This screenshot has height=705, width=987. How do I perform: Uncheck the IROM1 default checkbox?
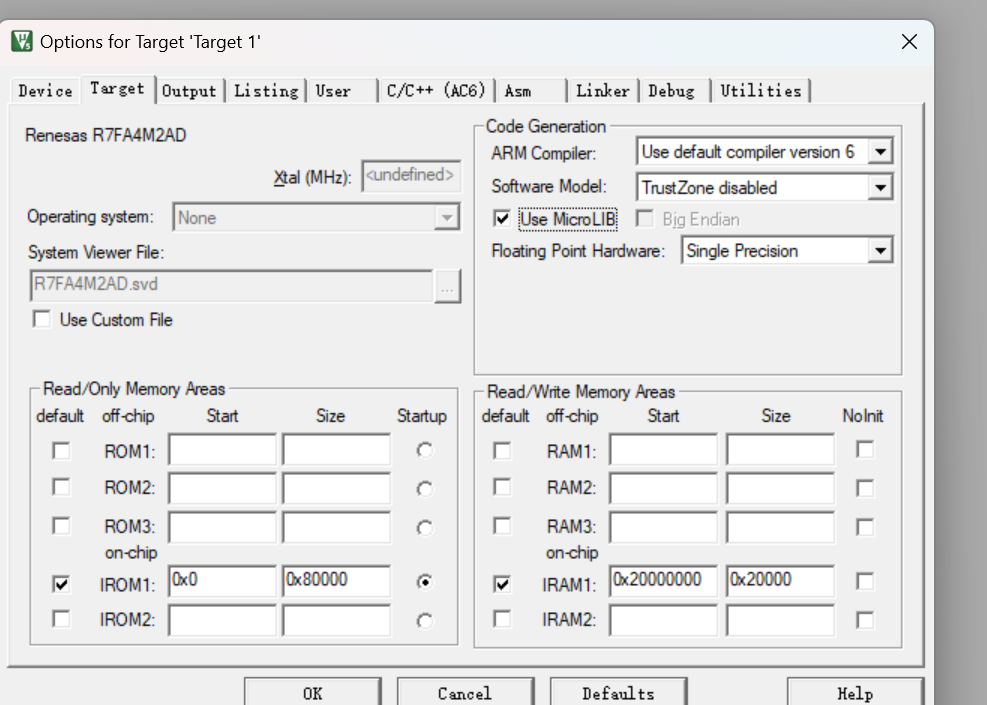[61, 584]
